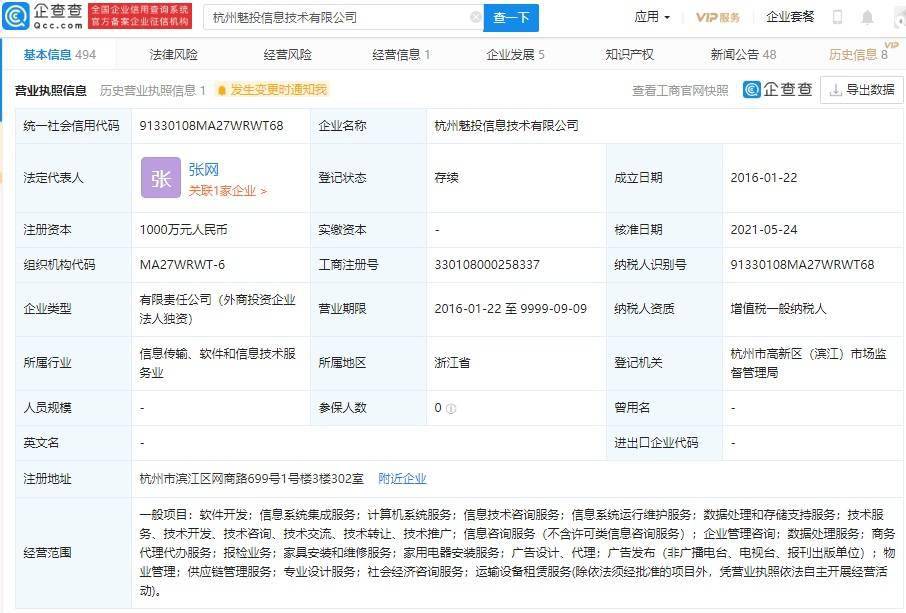Open the notification bell icon
The width and height of the screenshot is (906, 613).
867,17
